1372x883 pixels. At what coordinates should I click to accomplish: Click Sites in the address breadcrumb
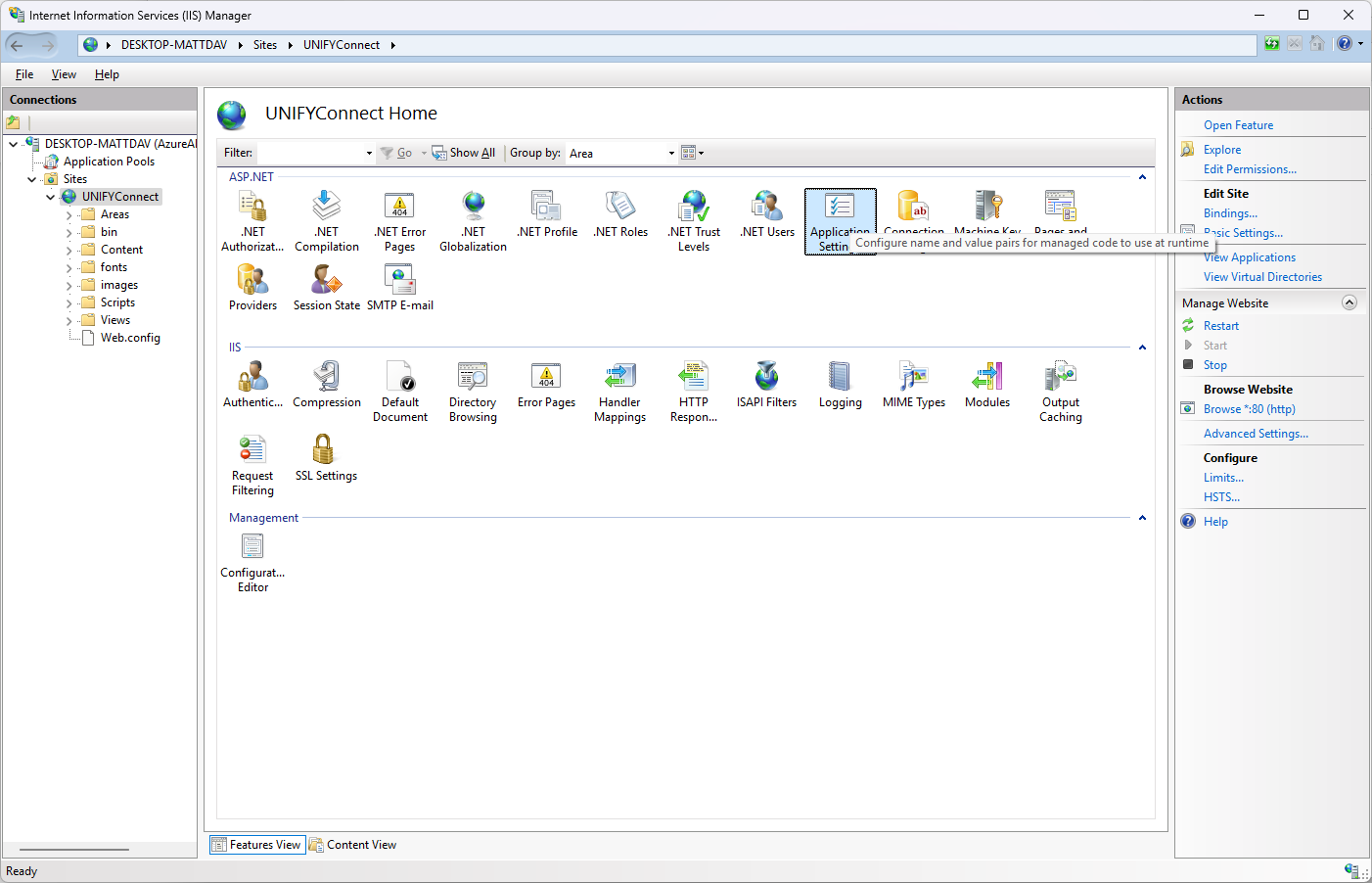coord(264,45)
